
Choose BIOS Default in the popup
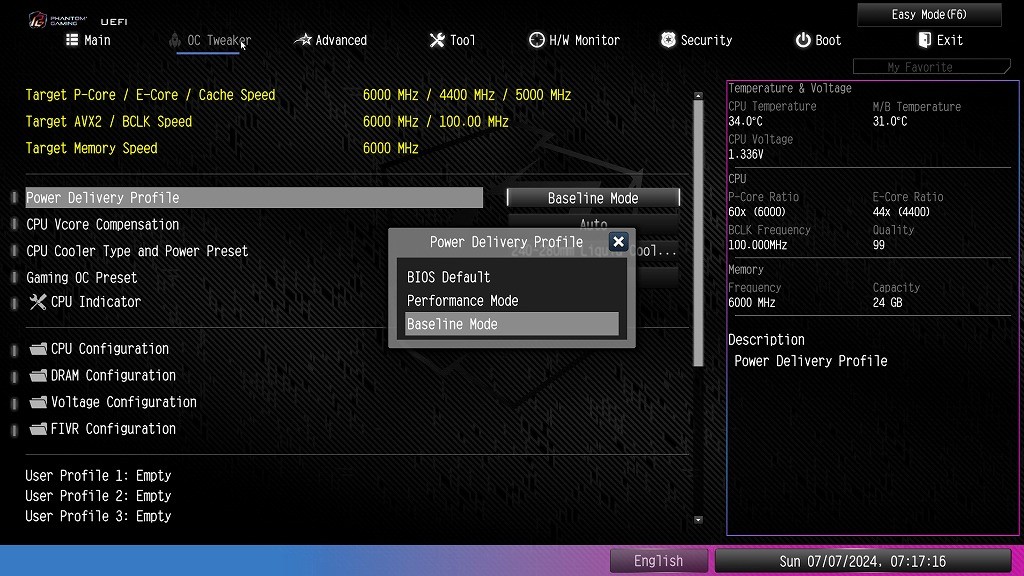click(x=448, y=277)
